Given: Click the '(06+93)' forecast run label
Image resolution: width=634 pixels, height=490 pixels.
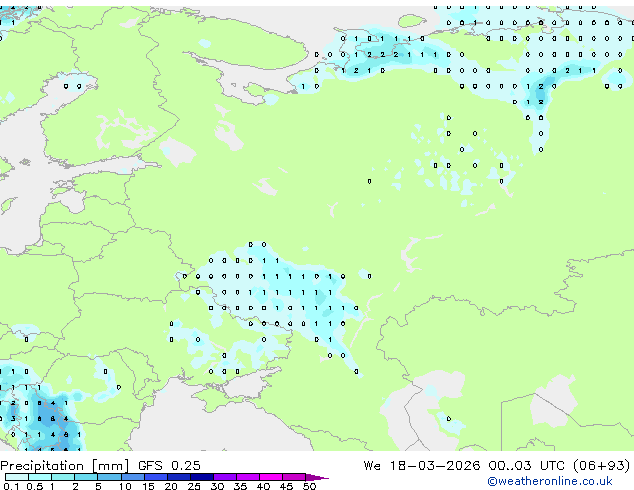Looking at the screenshot, I should [602, 466].
